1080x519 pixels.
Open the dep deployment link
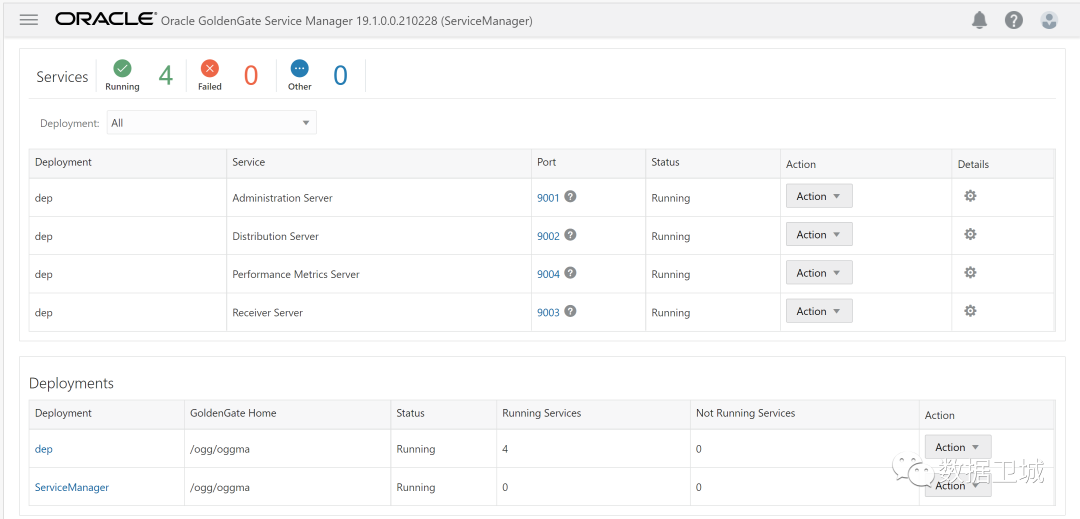[x=43, y=449]
